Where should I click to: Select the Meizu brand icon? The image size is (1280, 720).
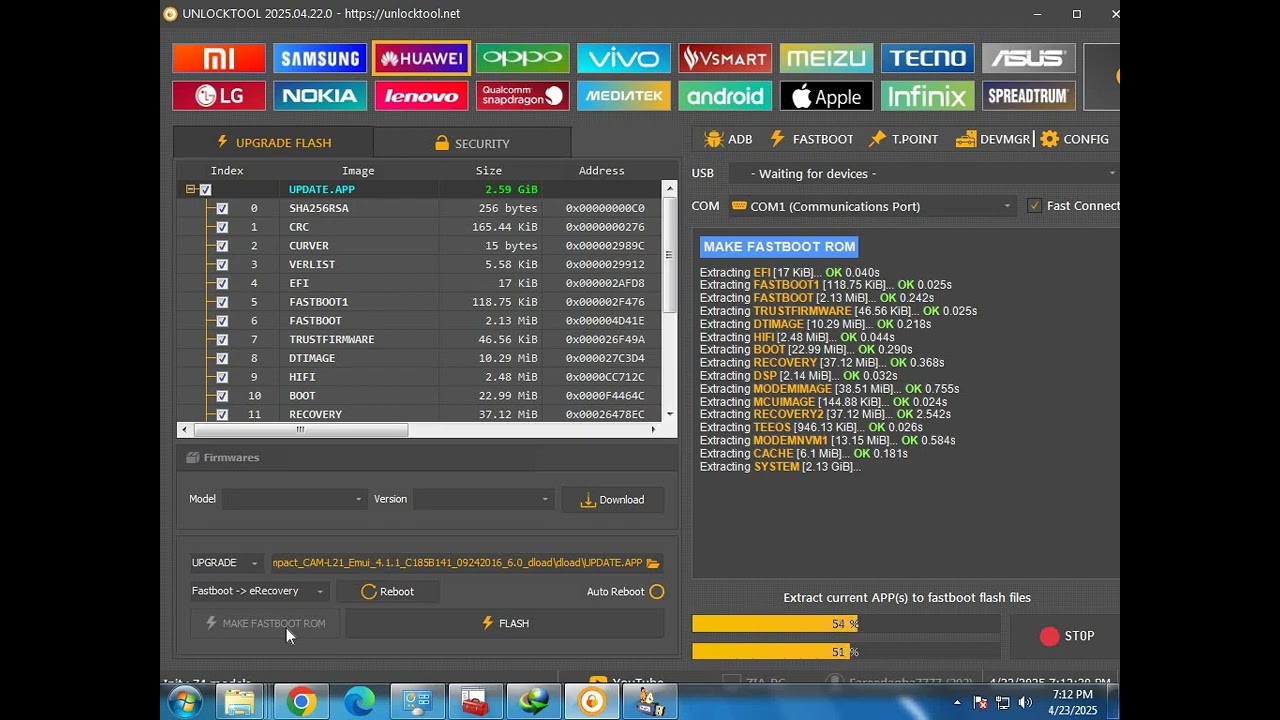tap(826, 58)
